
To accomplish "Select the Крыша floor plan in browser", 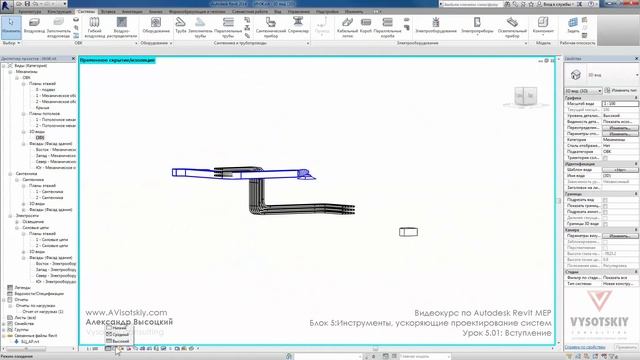I will pyautogui.click(x=42, y=108).
